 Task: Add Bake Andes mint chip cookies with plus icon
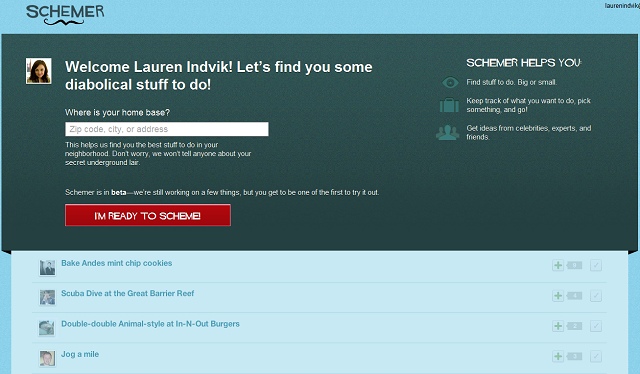558,265
